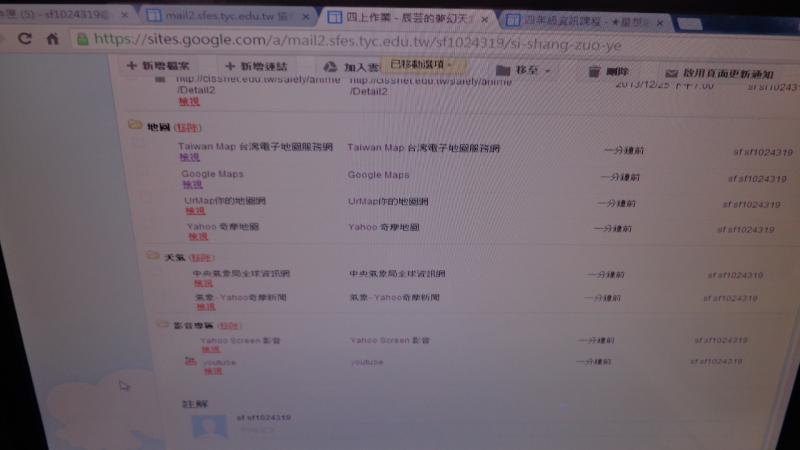Viewport: 800px width, 450px height.
Task: Click the green padlock security icon
Action: tap(82, 39)
